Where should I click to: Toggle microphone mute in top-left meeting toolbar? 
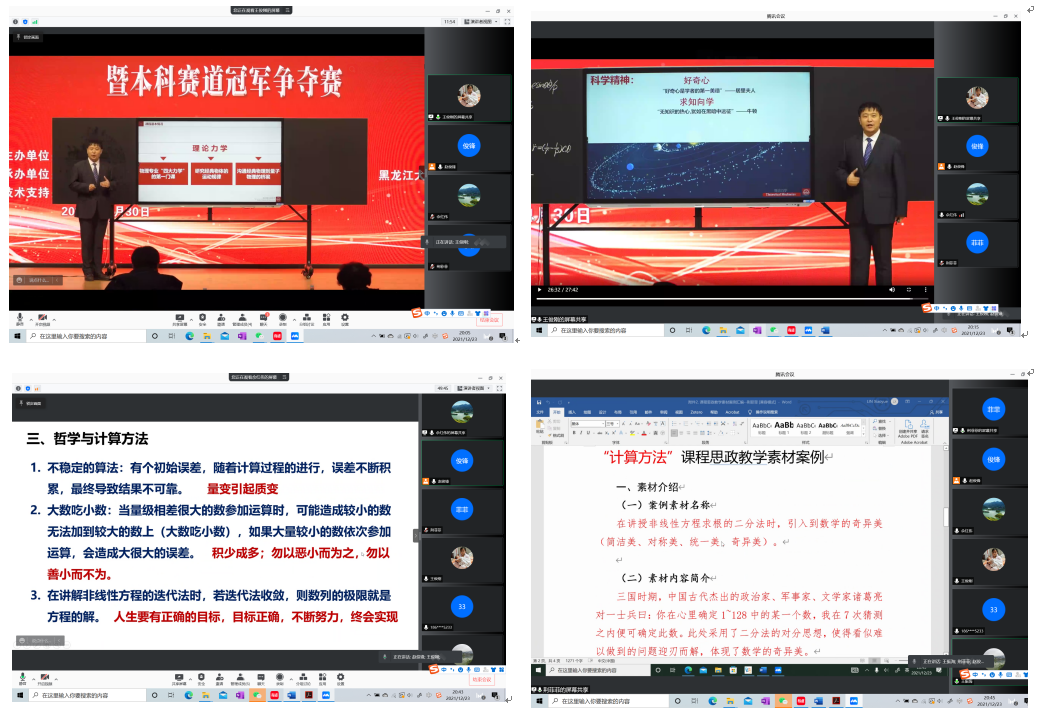[20, 316]
